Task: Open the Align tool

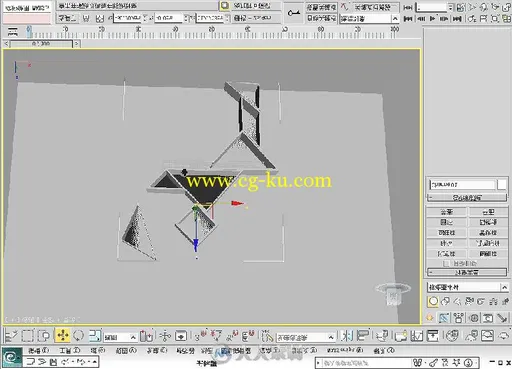Action: (363, 336)
